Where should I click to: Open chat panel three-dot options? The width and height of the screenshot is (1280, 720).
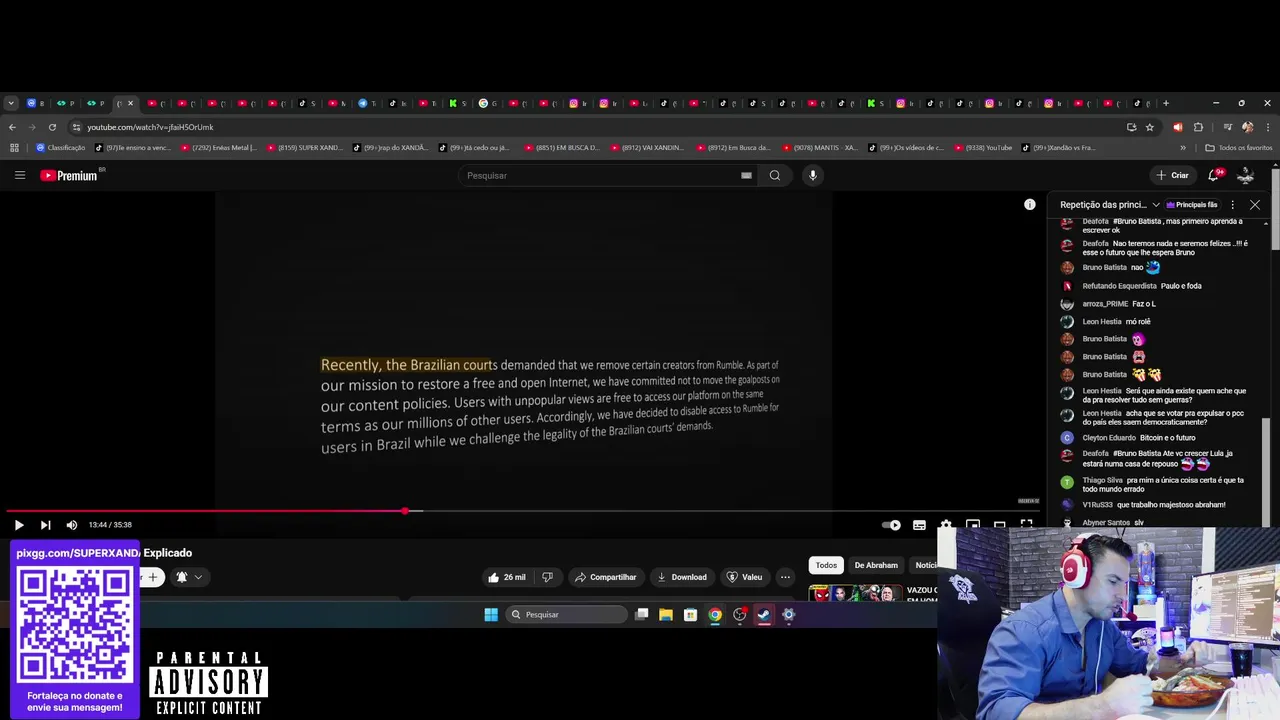[x=1232, y=205]
